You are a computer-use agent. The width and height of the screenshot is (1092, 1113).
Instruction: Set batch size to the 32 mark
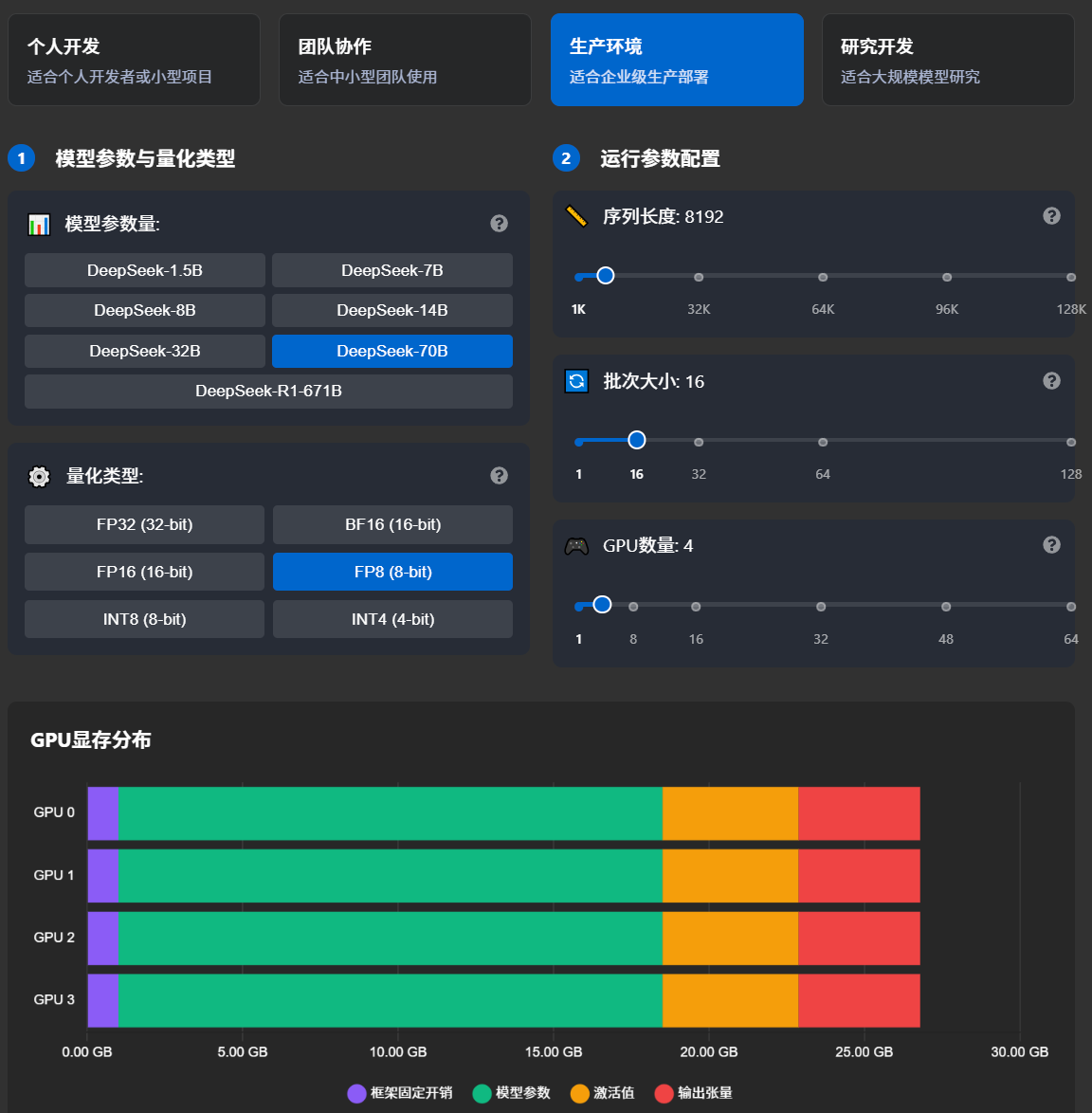[x=699, y=442]
